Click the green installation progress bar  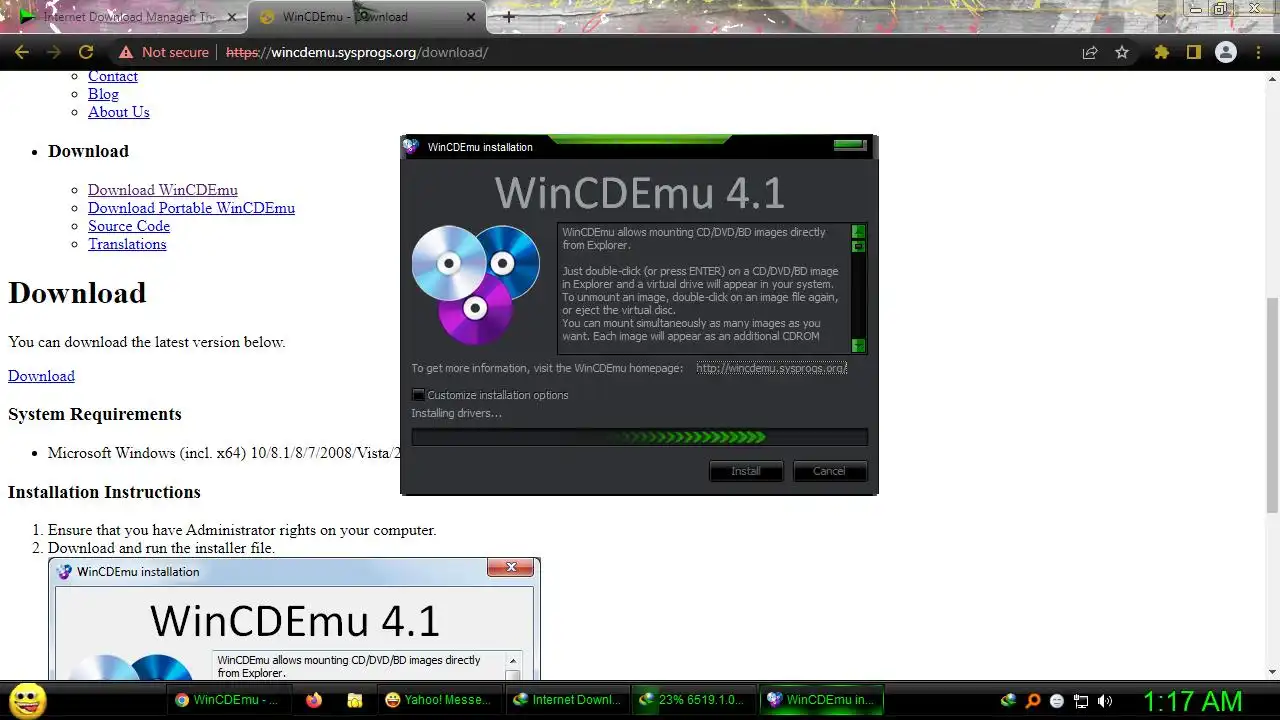tap(639, 437)
